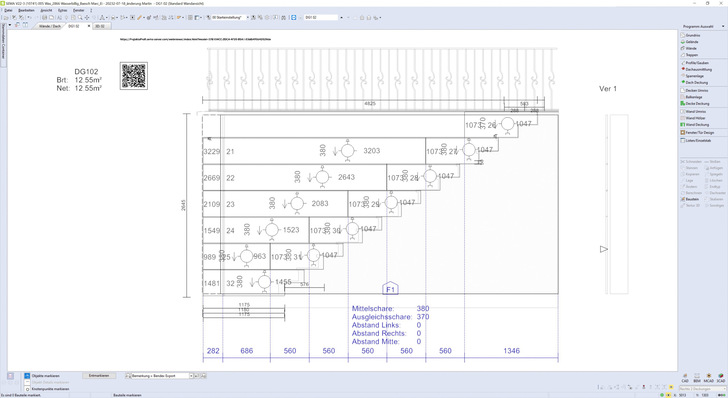
Task: Select Dachausmittlung in the right panel
Action: click(x=698, y=69)
